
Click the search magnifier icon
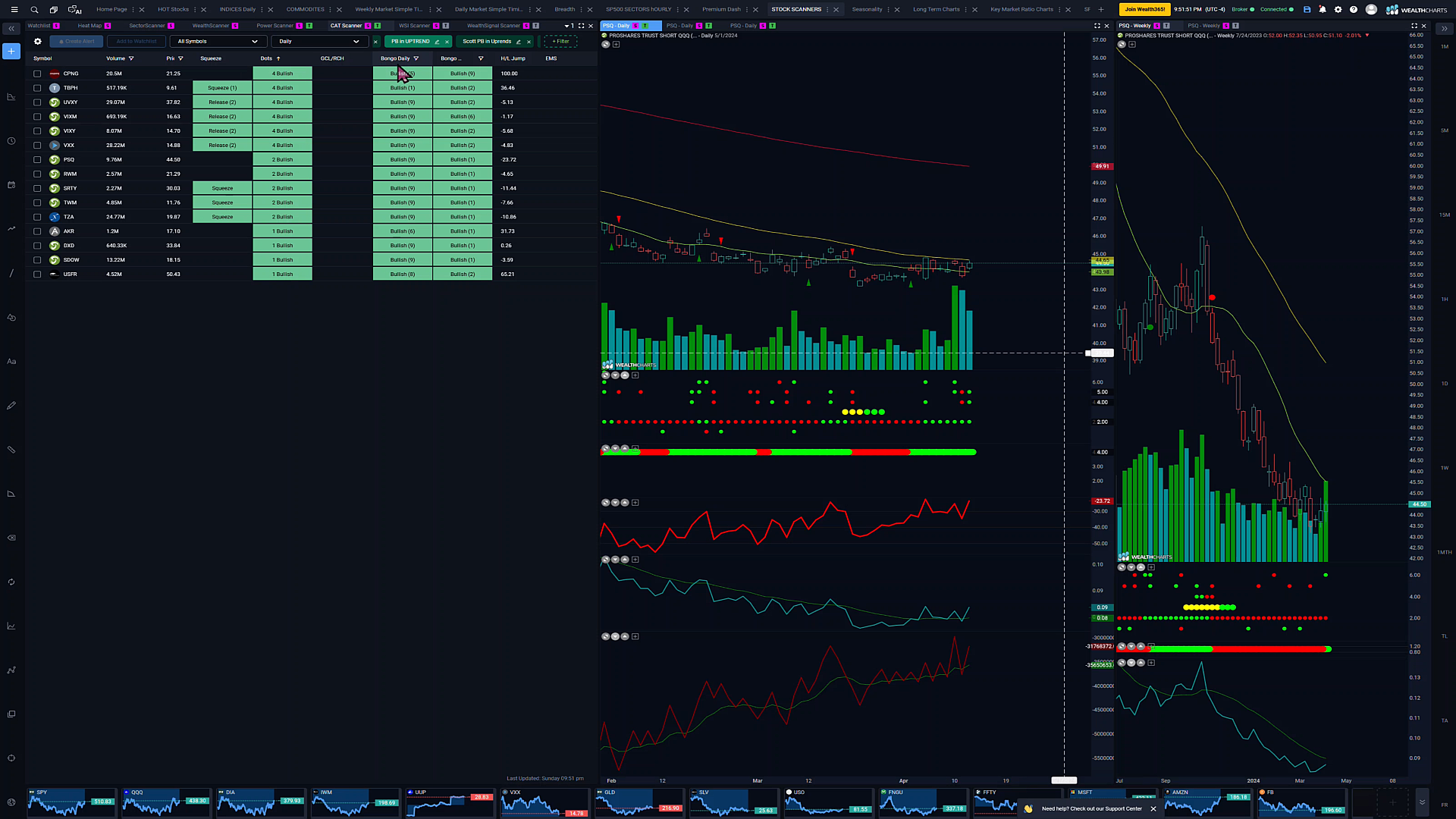tap(34, 10)
